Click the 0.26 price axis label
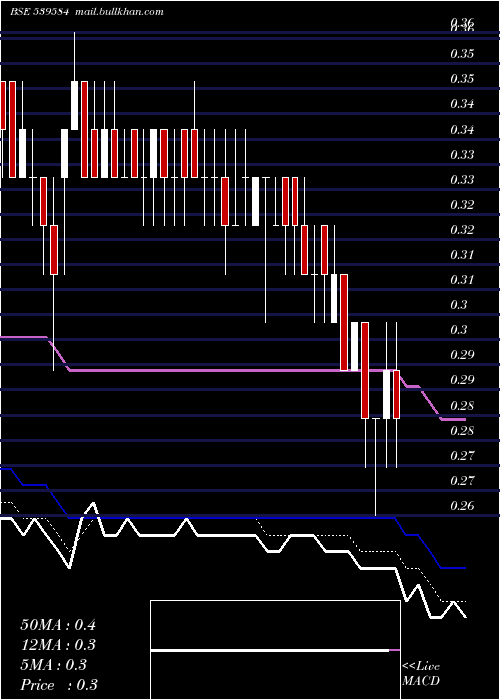 [461, 505]
